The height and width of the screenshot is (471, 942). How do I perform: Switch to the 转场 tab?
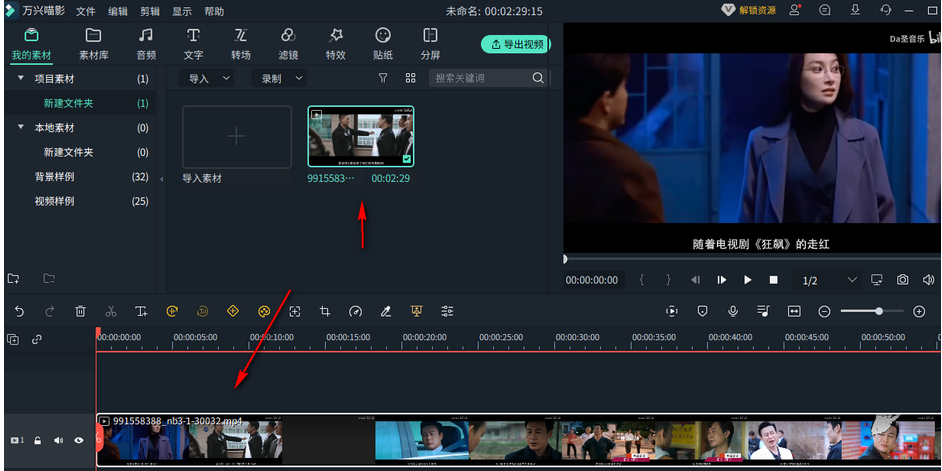tap(240, 44)
